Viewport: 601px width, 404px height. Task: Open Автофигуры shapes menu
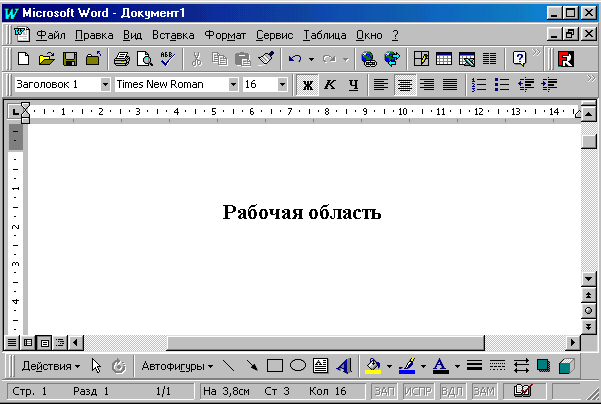pos(177,366)
